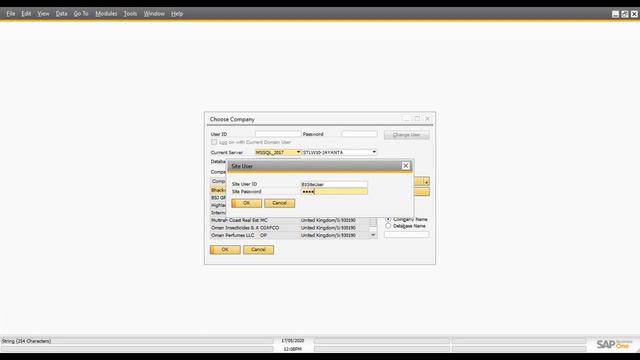
Task: Open the Window menu
Action: [154, 13]
